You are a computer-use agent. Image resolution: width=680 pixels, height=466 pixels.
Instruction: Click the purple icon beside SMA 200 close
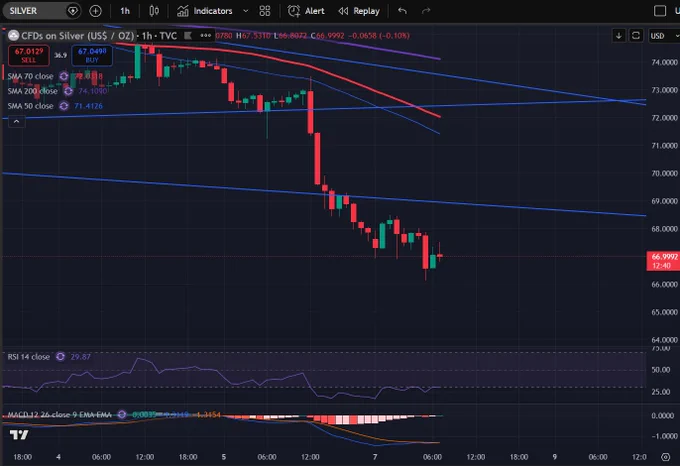click(x=68, y=91)
